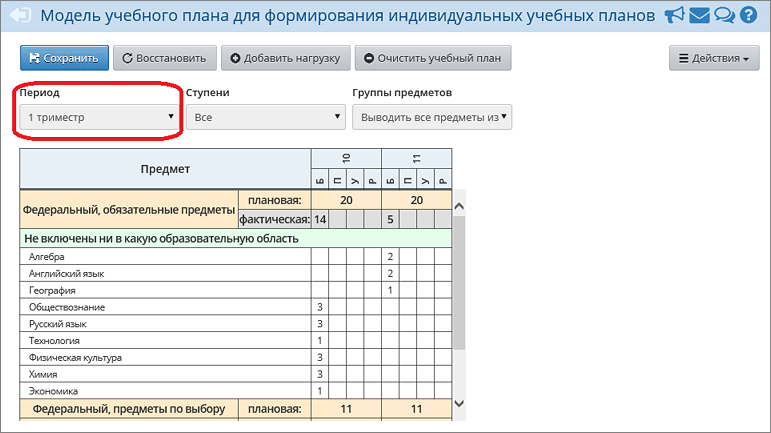Open help via the question mark icon
The width and height of the screenshot is (771, 433).
point(748,16)
